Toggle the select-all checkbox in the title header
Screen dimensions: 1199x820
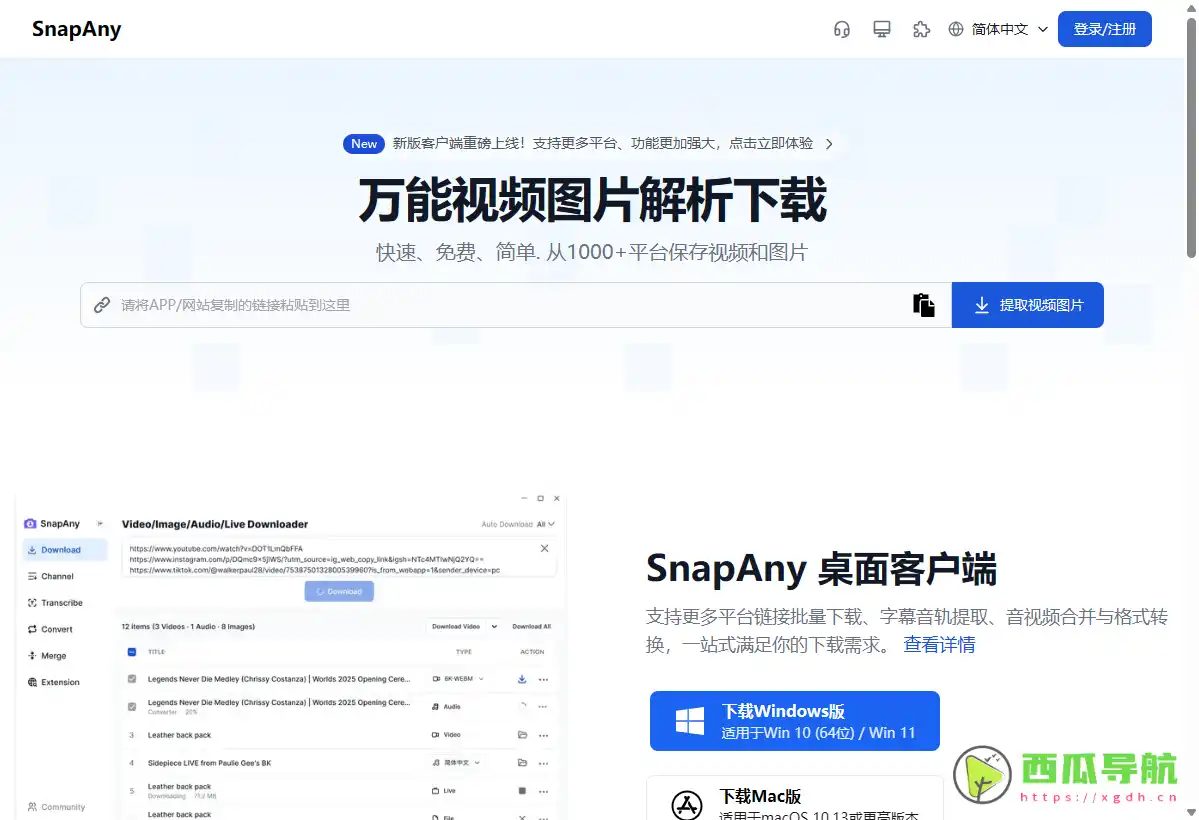132,652
